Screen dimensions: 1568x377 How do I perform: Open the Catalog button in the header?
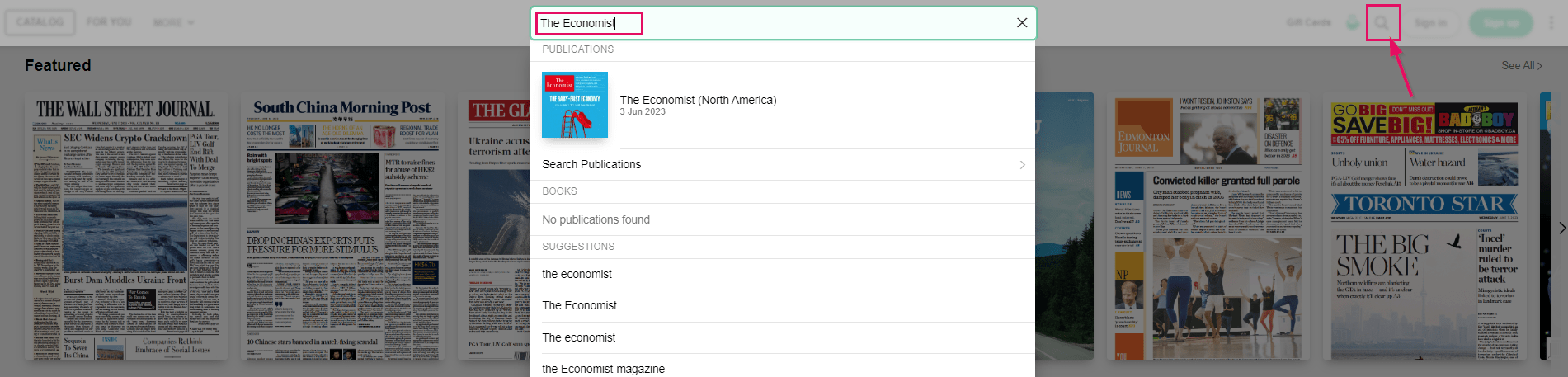click(x=40, y=22)
